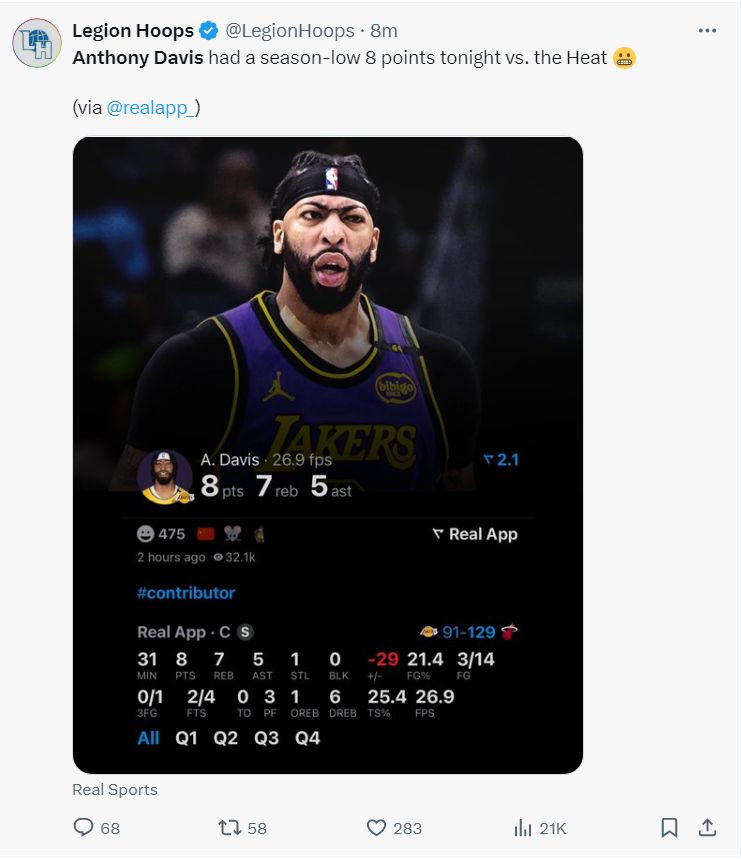Click the Real Sports source label
This screenshot has height=859, width=741.
(115, 790)
